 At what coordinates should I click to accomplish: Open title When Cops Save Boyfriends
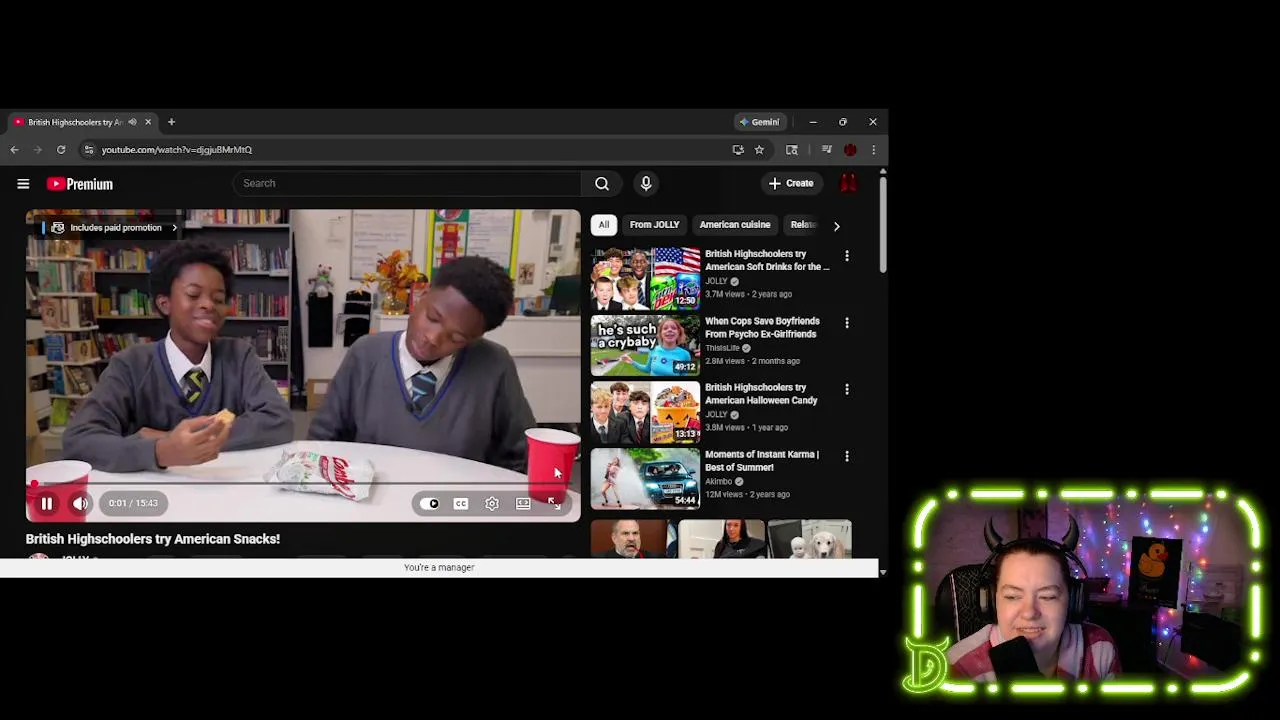click(x=762, y=327)
